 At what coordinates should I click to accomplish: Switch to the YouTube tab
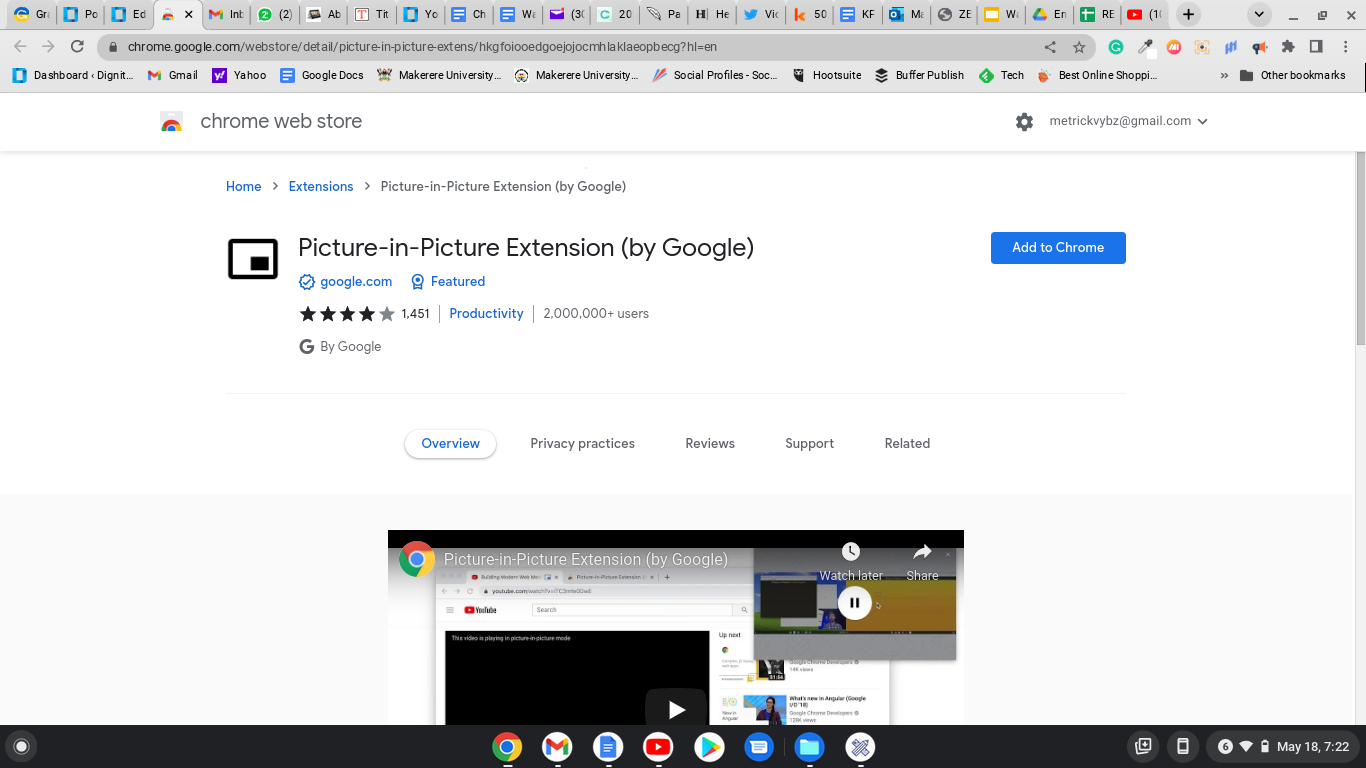click(1144, 15)
